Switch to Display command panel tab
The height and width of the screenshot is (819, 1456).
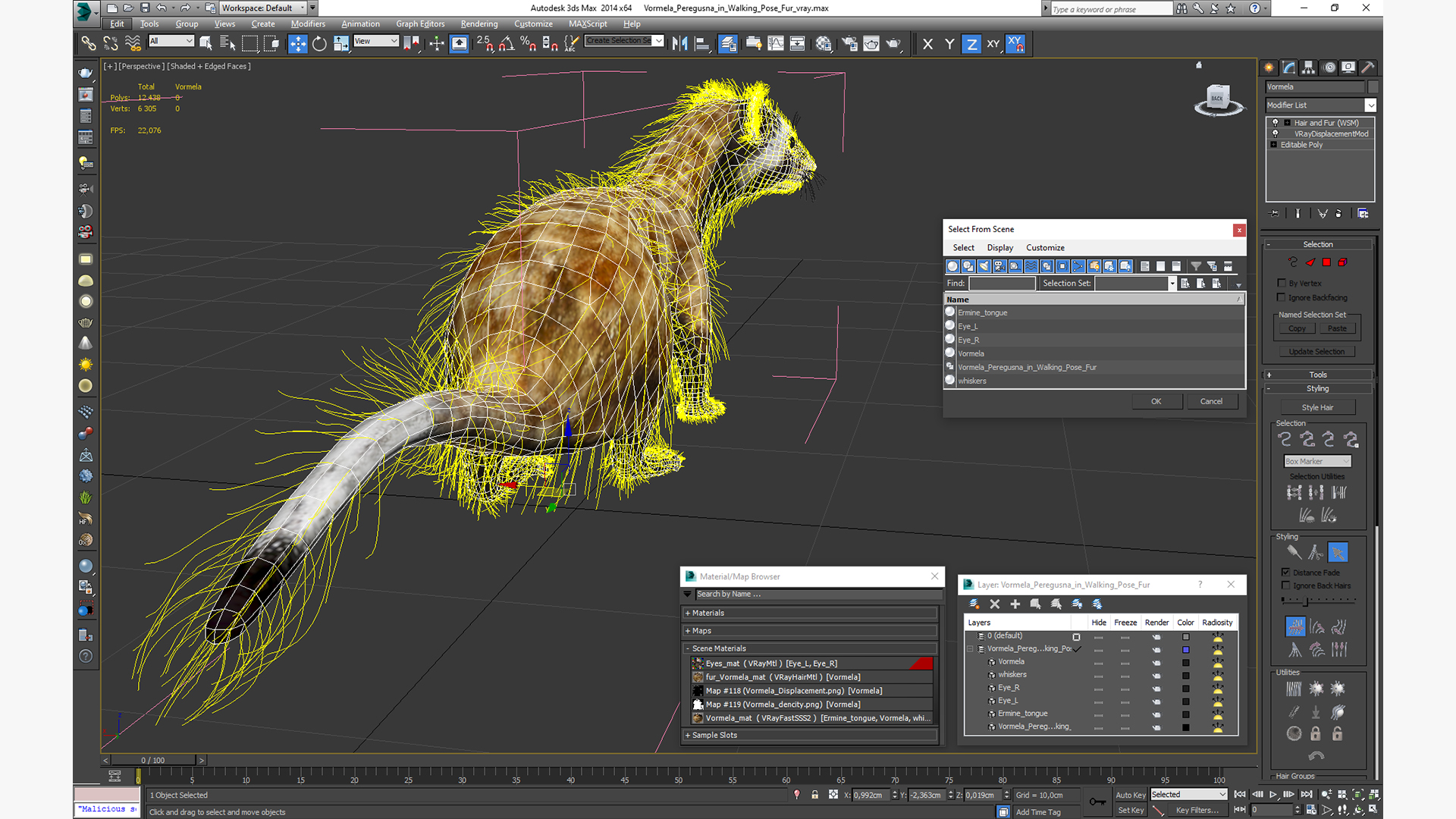(1348, 67)
